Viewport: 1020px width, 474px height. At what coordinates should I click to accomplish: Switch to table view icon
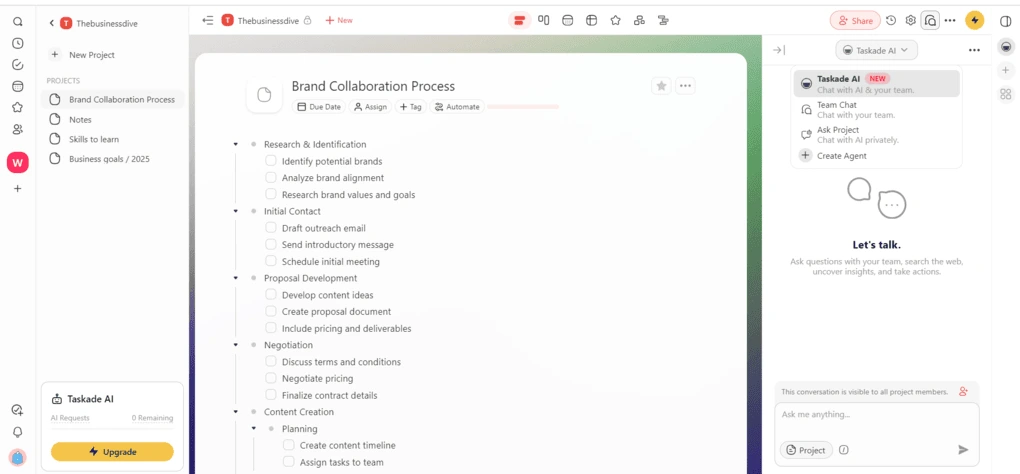click(591, 20)
